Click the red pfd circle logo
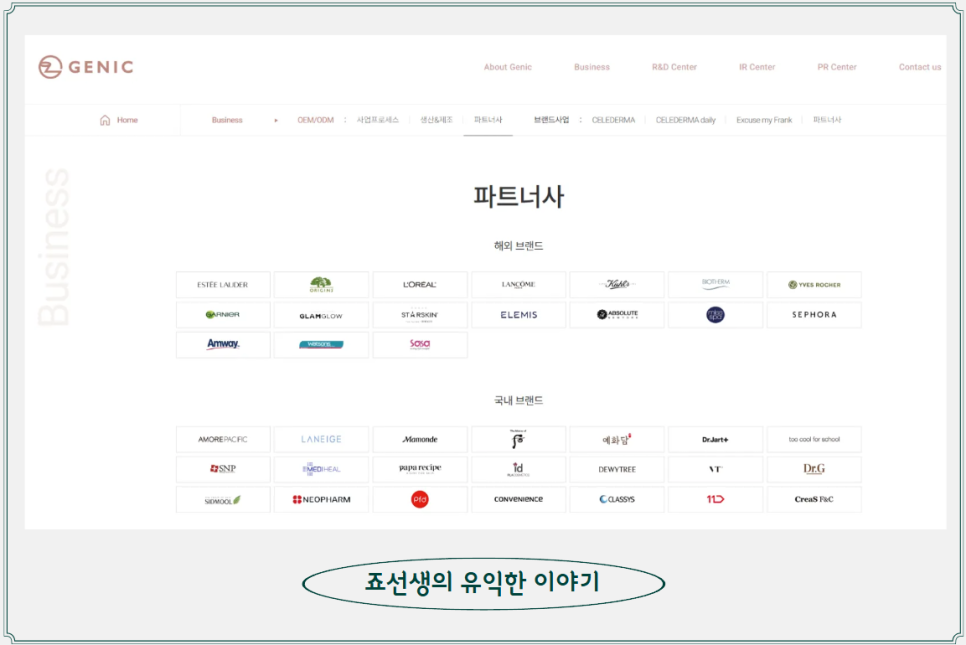 pyautogui.click(x=420, y=499)
